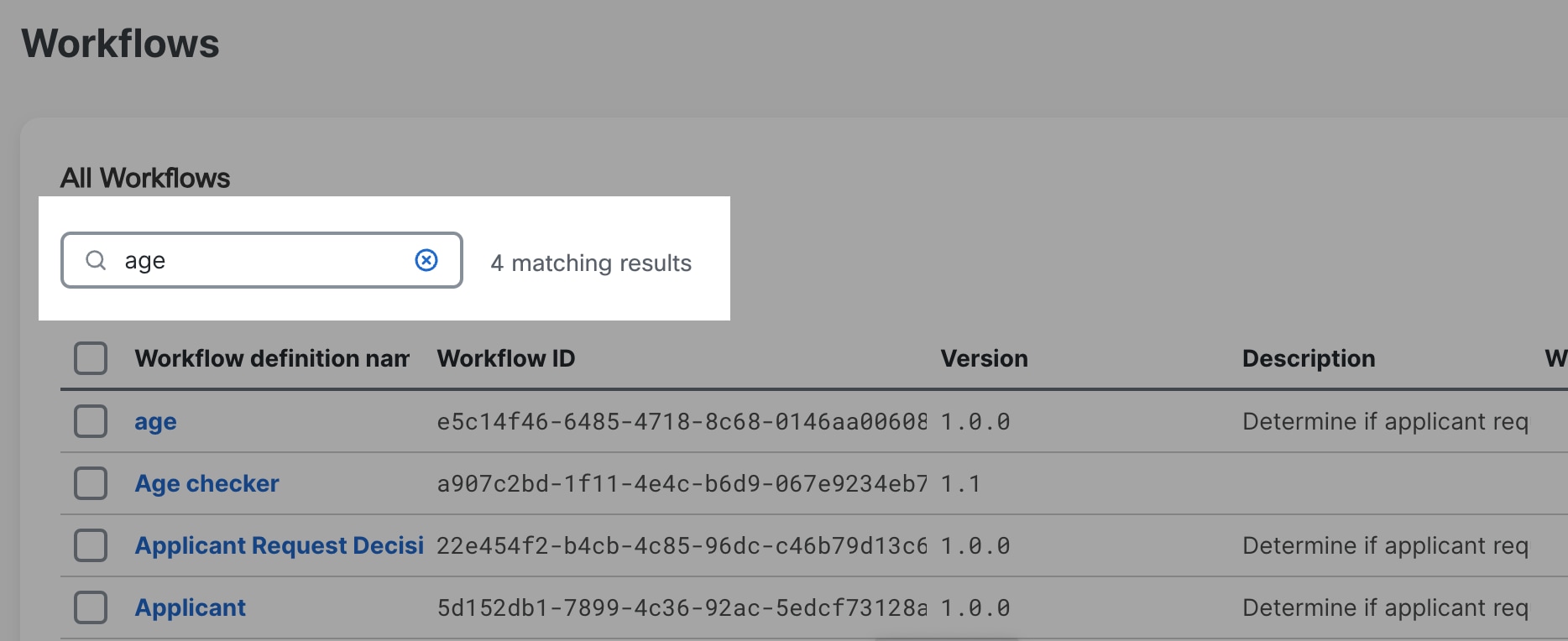Check the checkbox for the "age" workflow row
This screenshot has height=641, width=1568.
click(91, 421)
